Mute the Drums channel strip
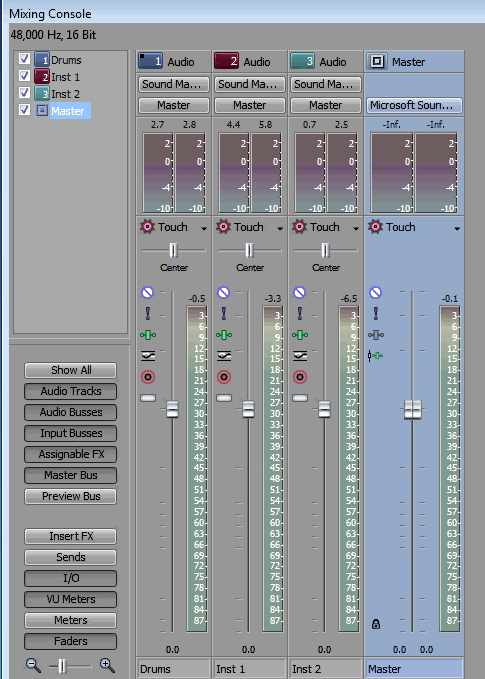This screenshot has height=679, width=485. pyautogui.click(x=147, y=293)
